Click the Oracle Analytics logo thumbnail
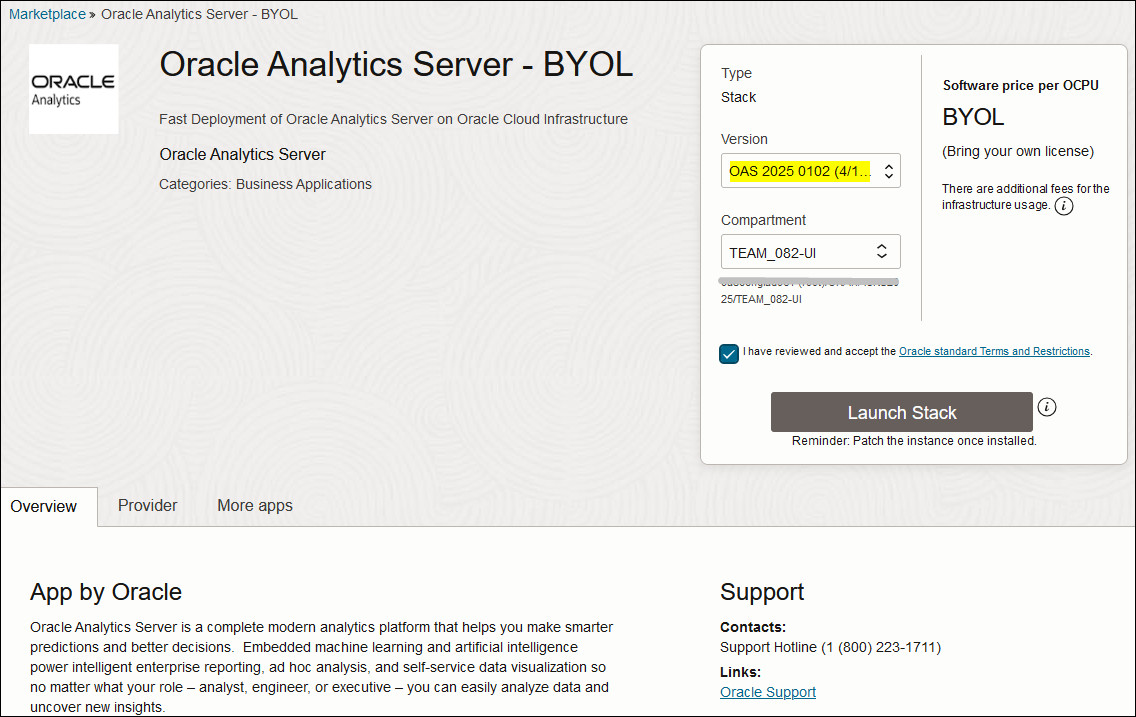Viewport: 1136px width, 717px height. click(x=74, y=89)
